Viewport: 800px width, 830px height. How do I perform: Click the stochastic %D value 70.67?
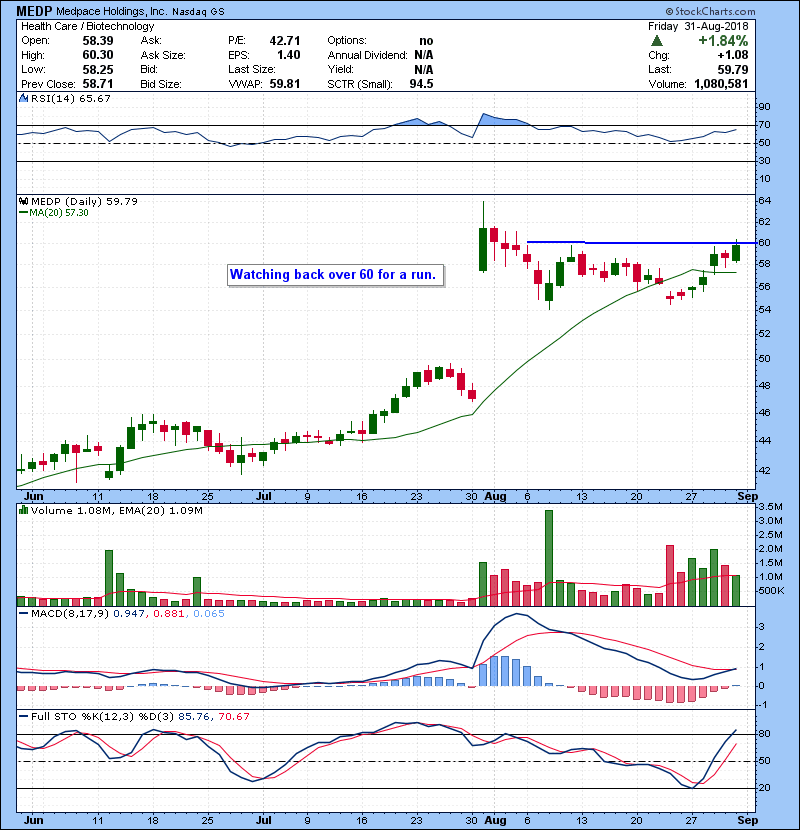coord(233,716)
